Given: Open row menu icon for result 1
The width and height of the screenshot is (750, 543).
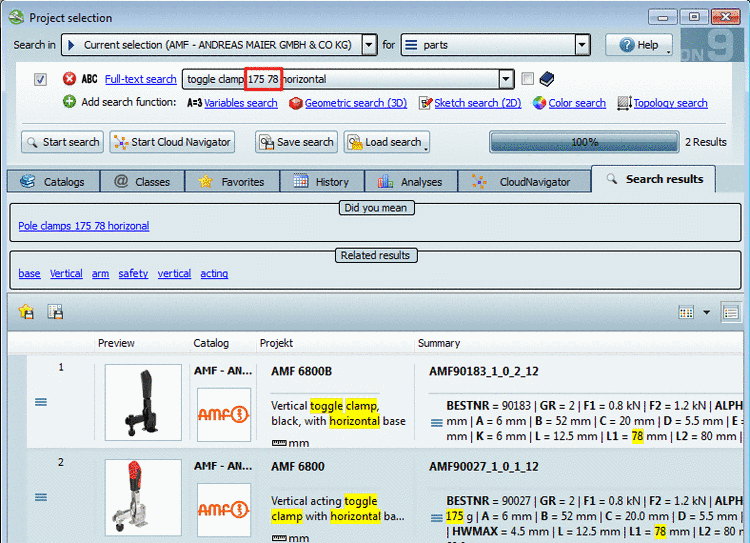Looking at the screenshot, I should (41, 402).
